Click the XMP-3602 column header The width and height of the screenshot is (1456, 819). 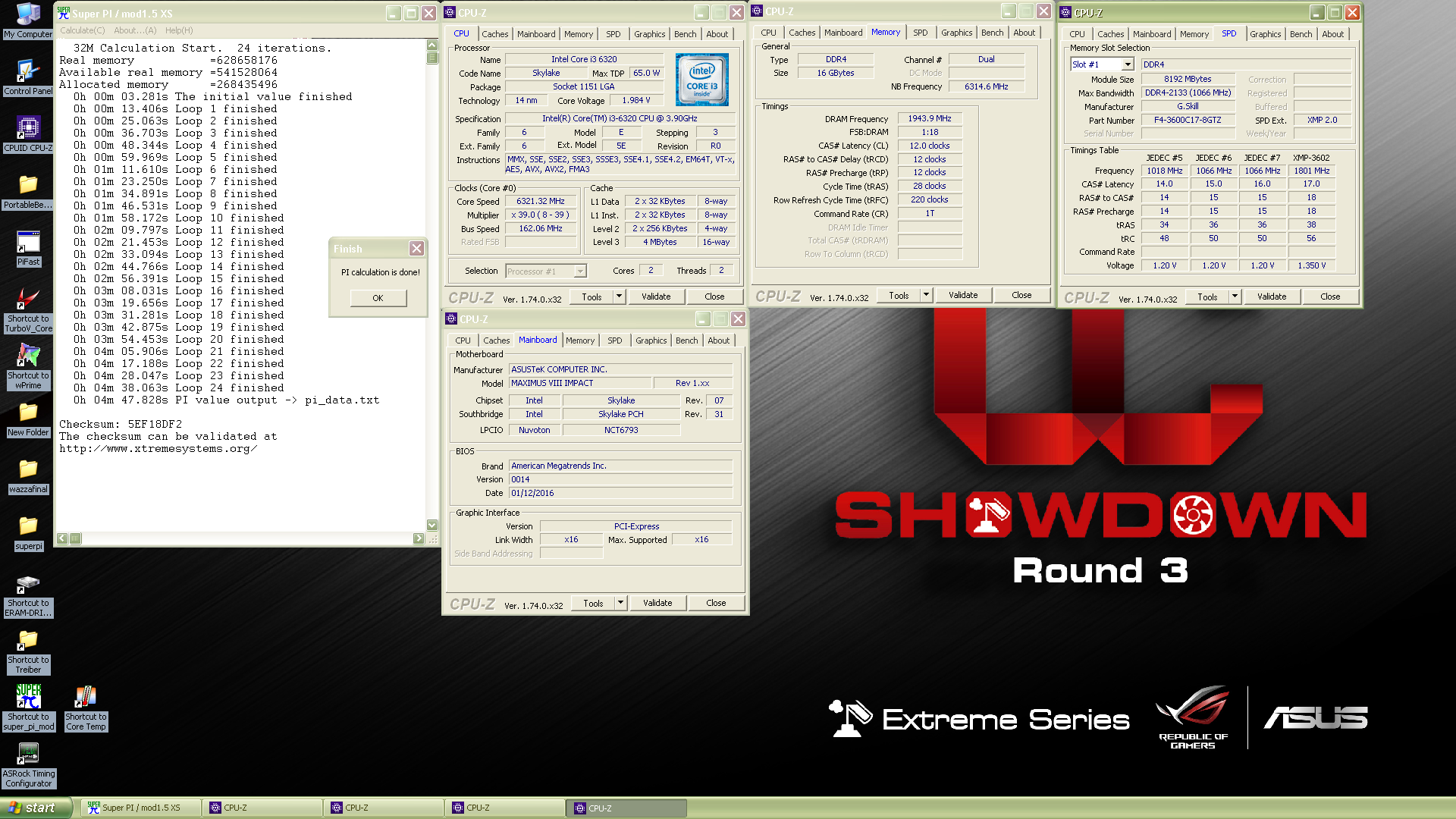tap(1311, 158)
